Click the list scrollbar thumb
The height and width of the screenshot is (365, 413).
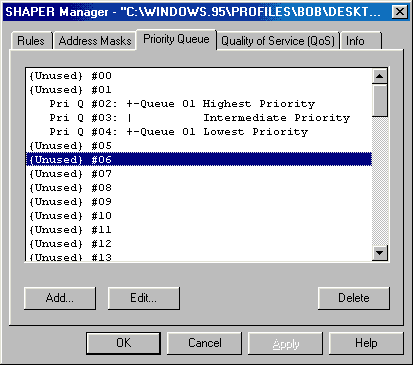[379, 100]
